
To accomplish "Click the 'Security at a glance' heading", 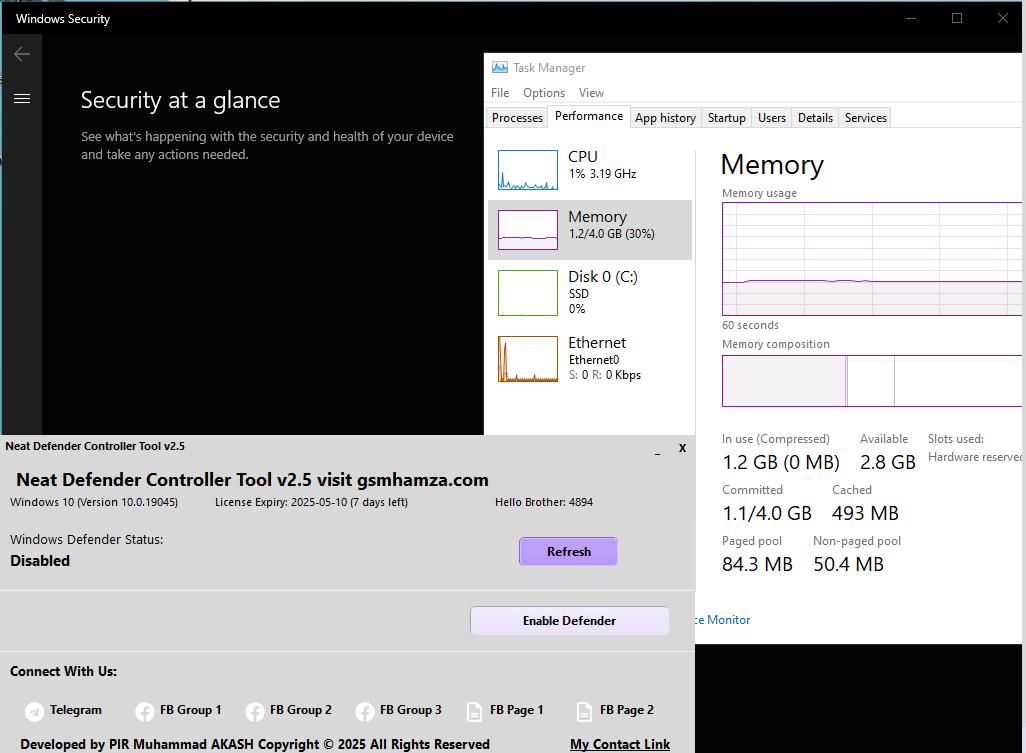I will [x=181, y=100].
